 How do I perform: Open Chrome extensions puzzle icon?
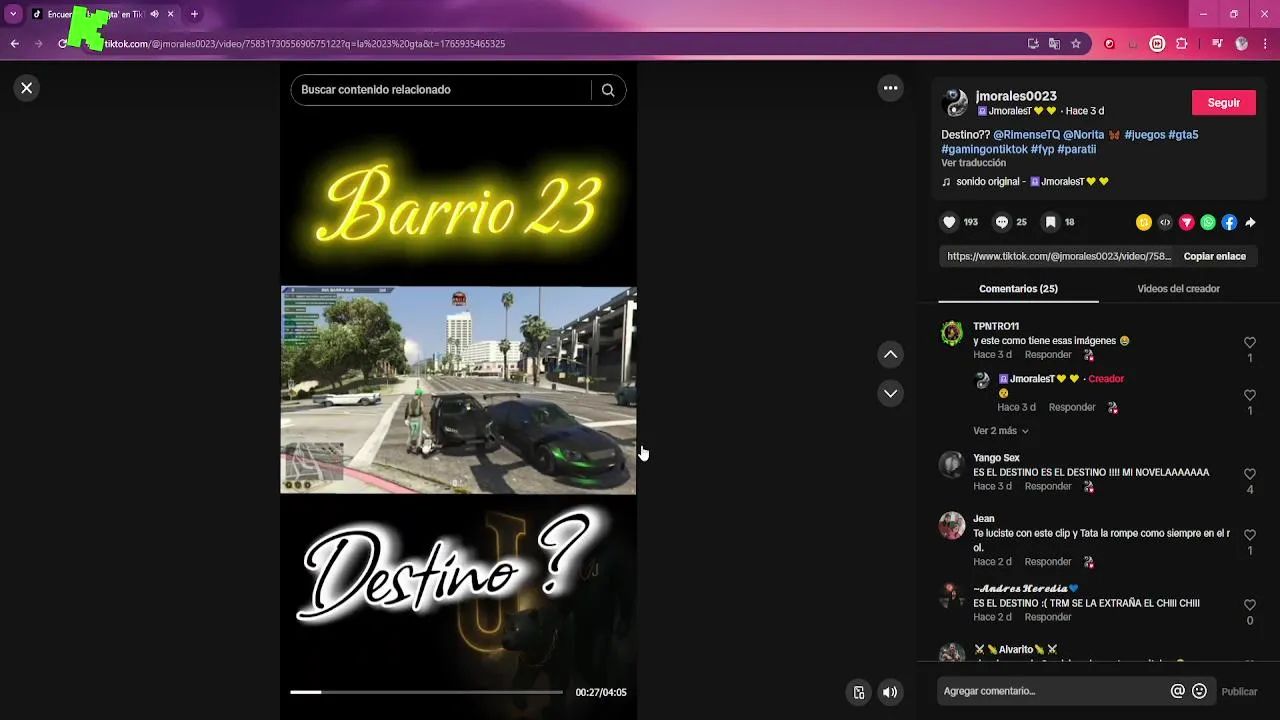click(x=1182, y=44)
